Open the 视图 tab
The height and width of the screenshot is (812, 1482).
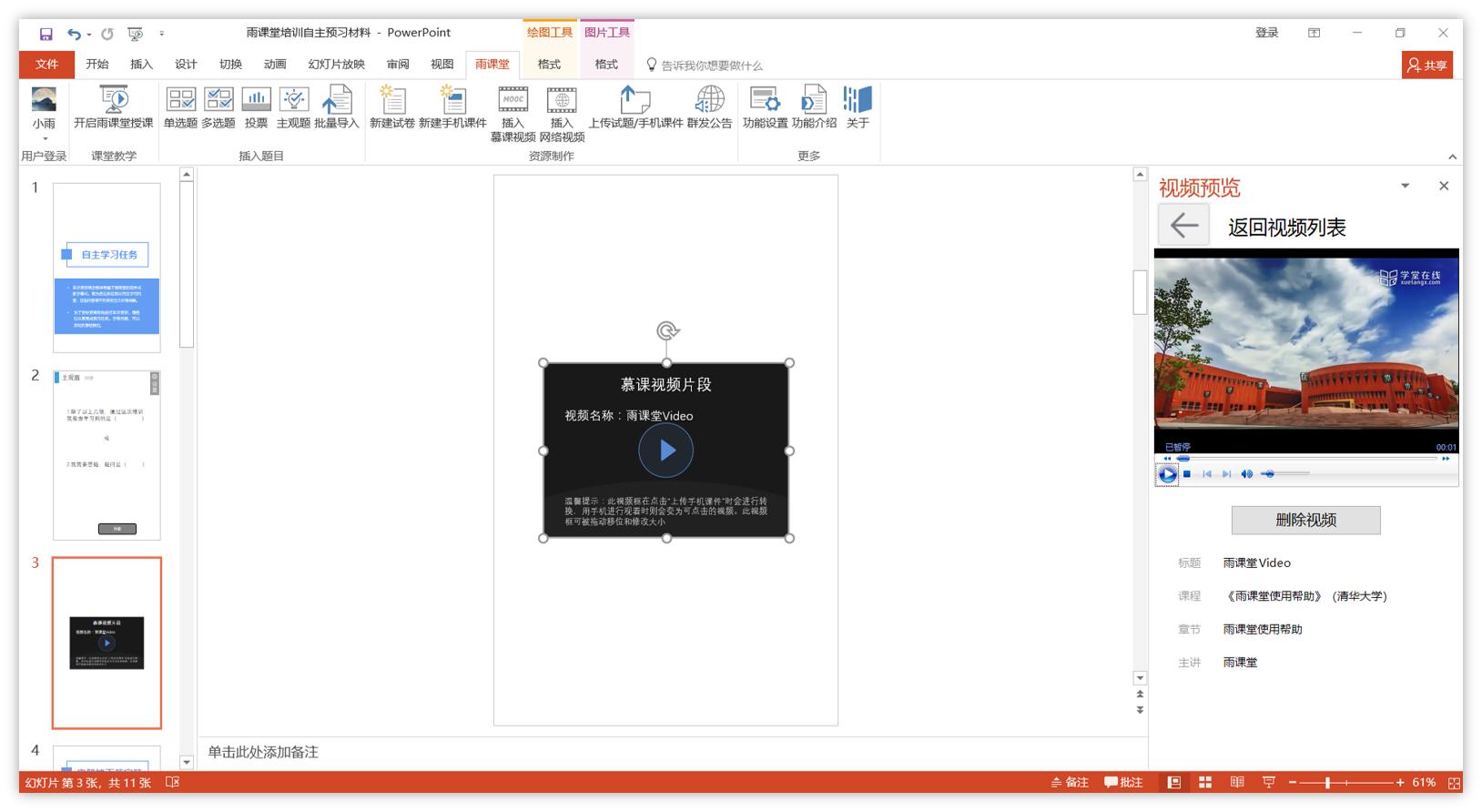point(442,64)
